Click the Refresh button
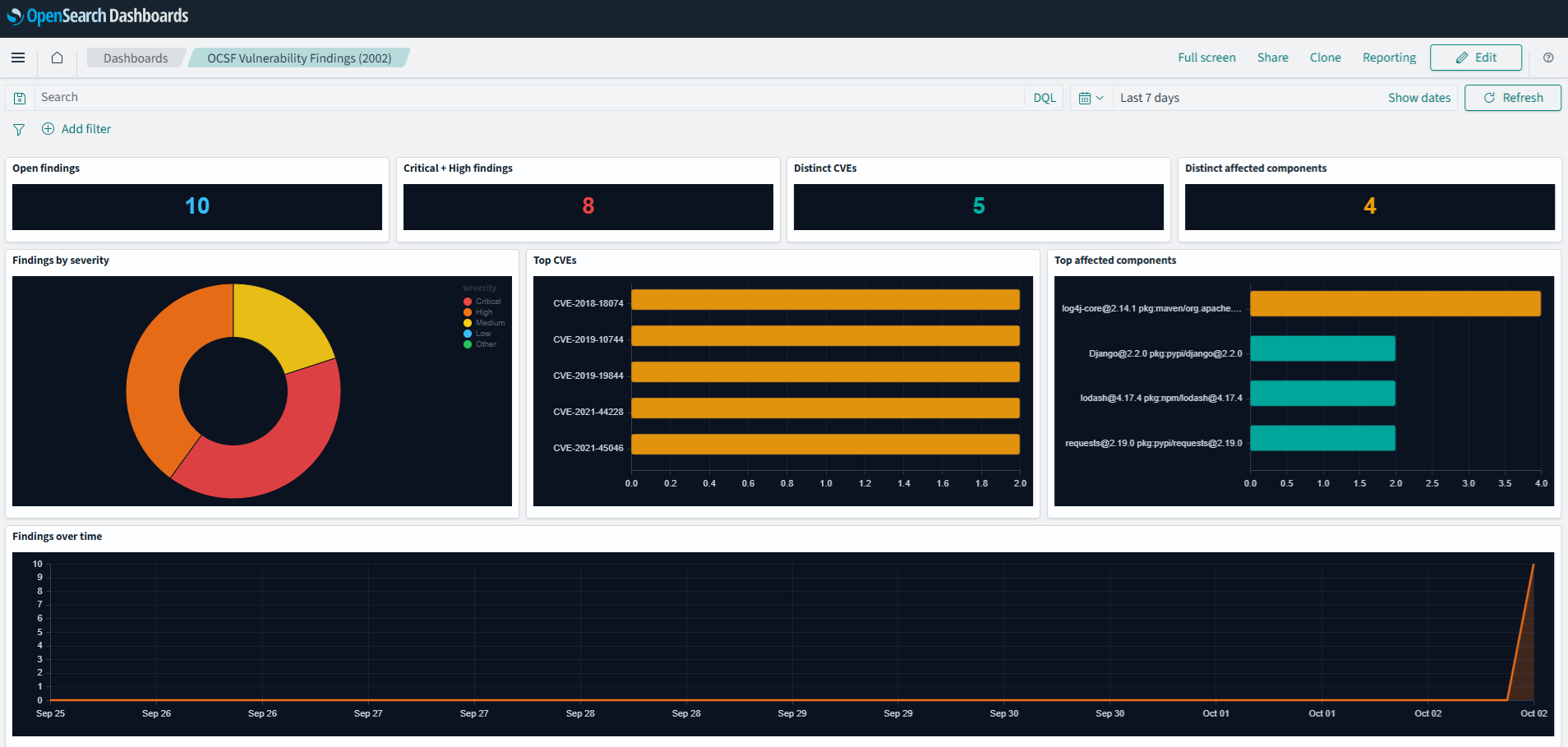 (1513, 98)
